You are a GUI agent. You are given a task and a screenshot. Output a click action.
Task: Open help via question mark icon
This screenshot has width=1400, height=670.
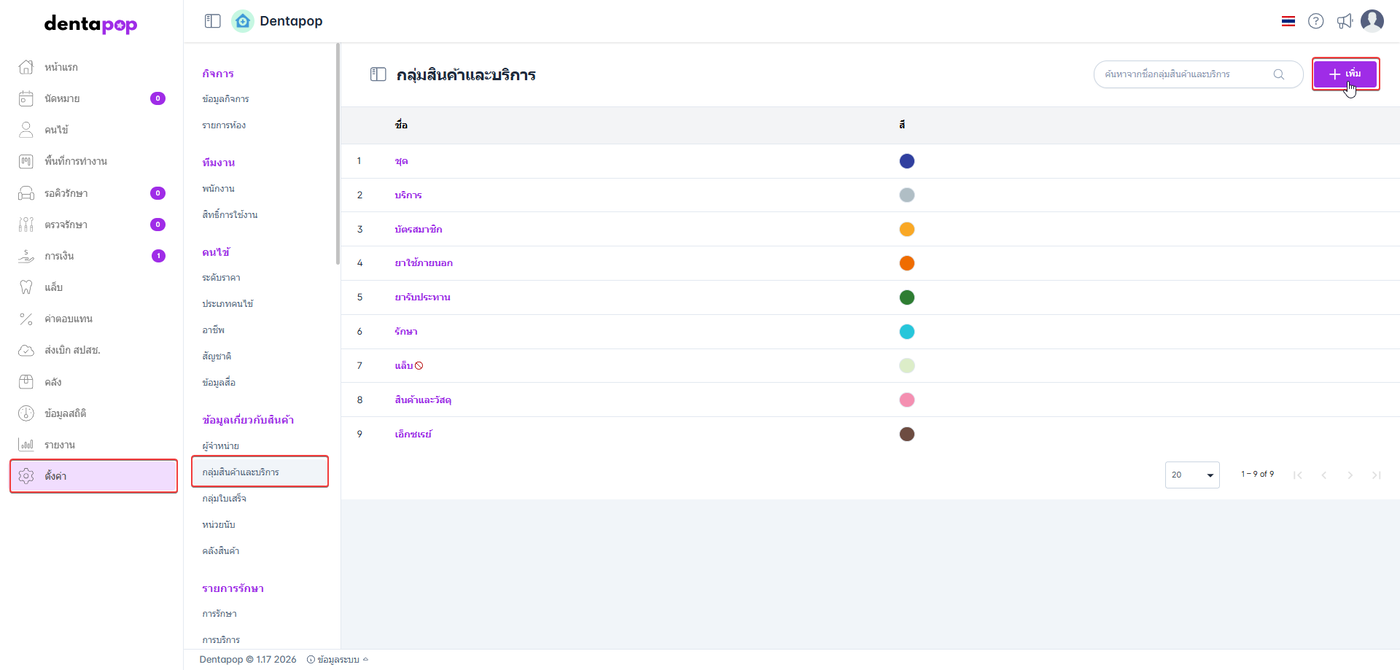coord(1316,21)
